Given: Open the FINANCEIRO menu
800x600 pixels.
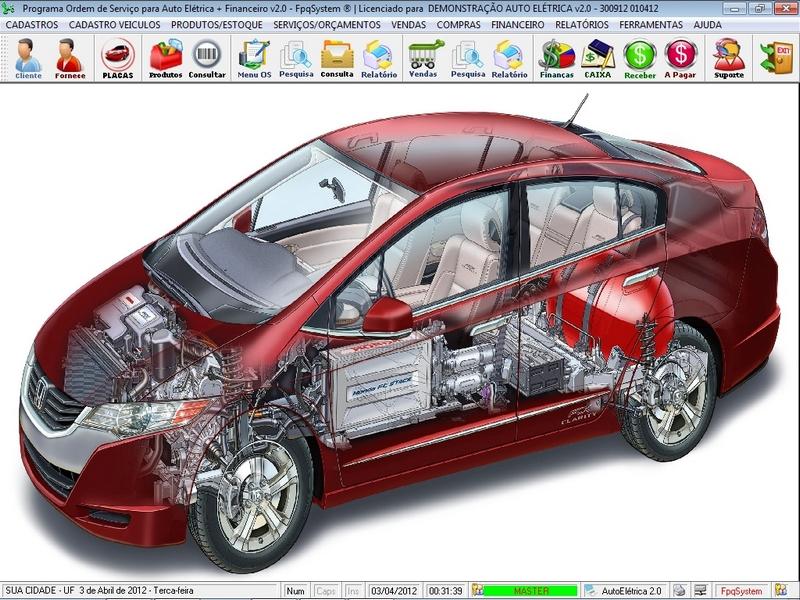Looking at the screenshot, I should [x=517, y=24].
